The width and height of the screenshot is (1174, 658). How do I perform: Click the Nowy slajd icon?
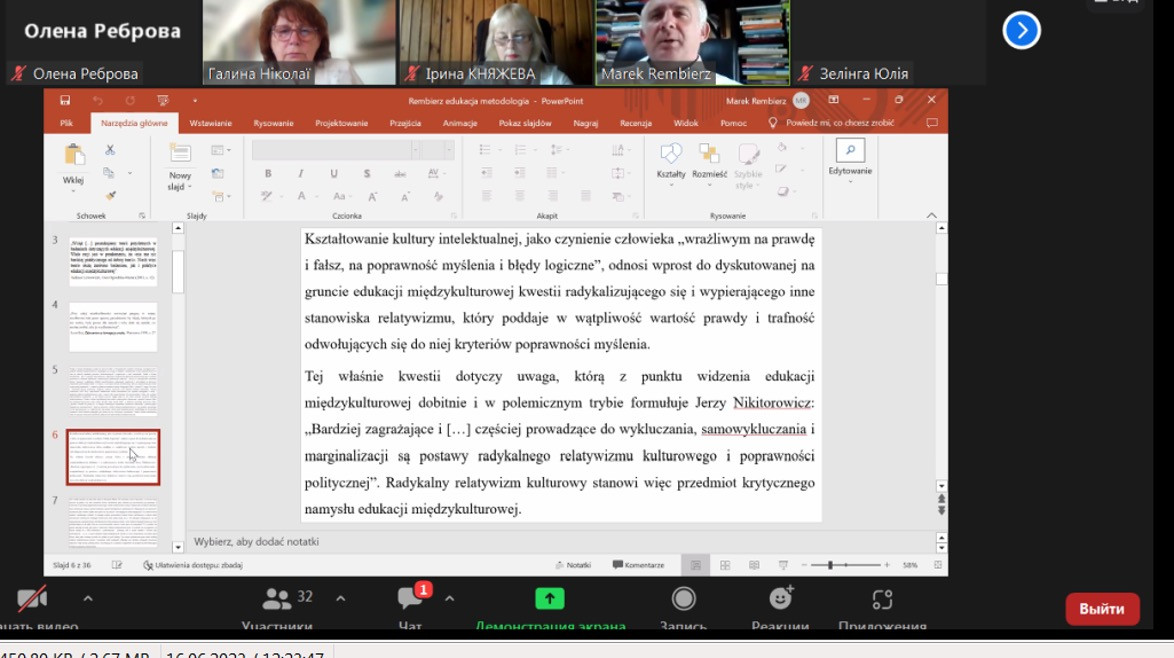coord(180,156)
